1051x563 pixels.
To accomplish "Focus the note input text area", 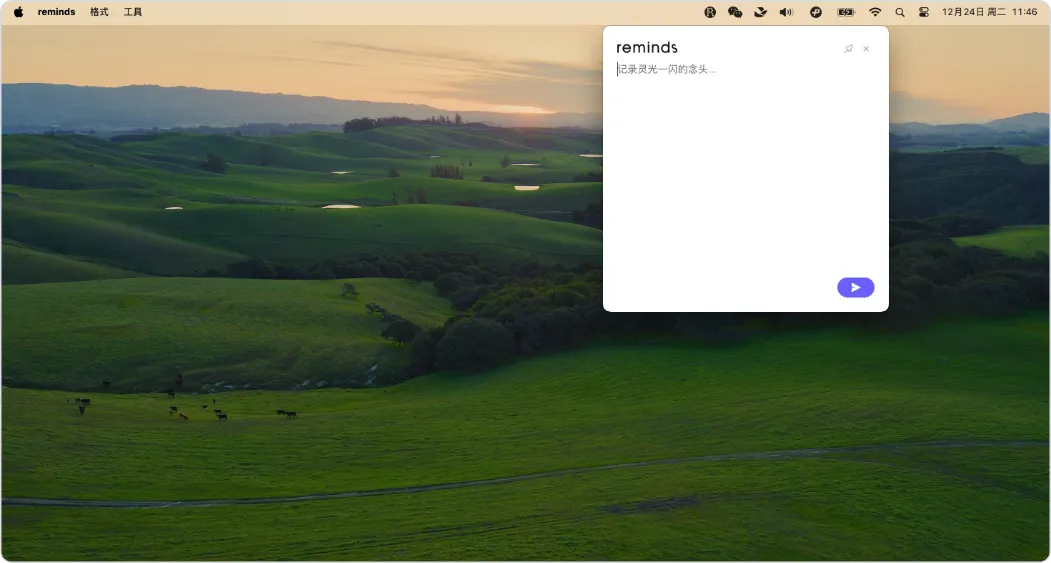I will [x=745, y=168].
